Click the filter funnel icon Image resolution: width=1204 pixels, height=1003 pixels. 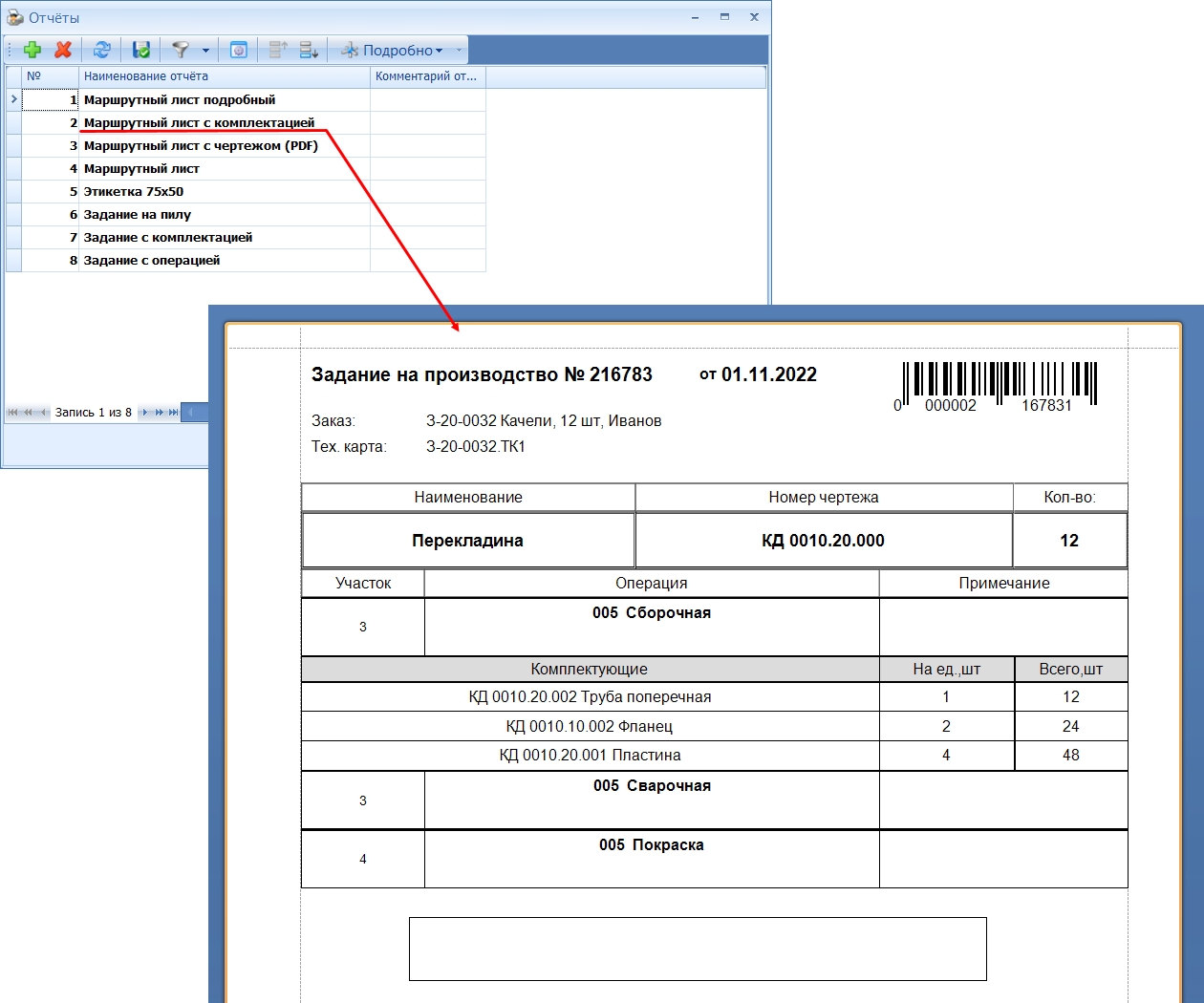(180, 50)
